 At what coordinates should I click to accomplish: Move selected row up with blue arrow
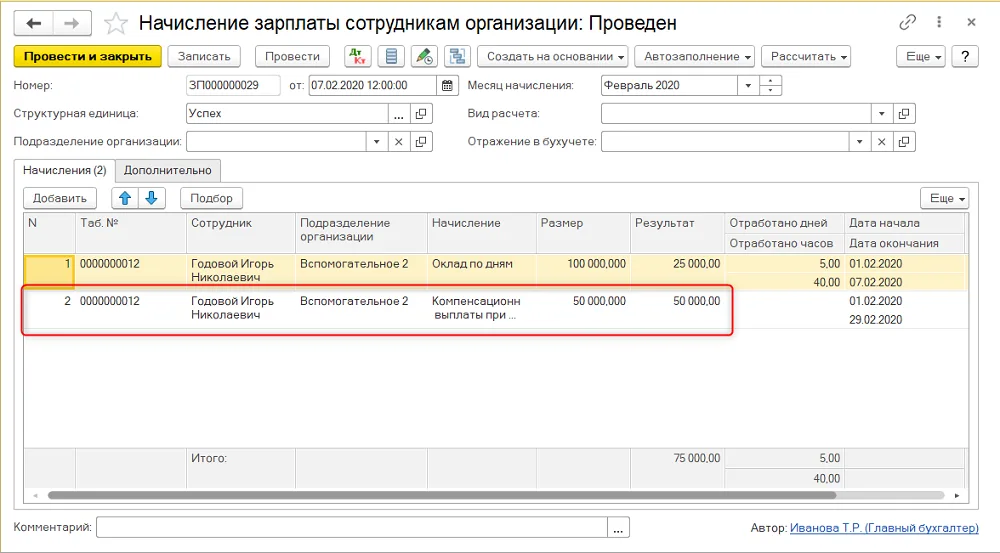coord(125,198)
